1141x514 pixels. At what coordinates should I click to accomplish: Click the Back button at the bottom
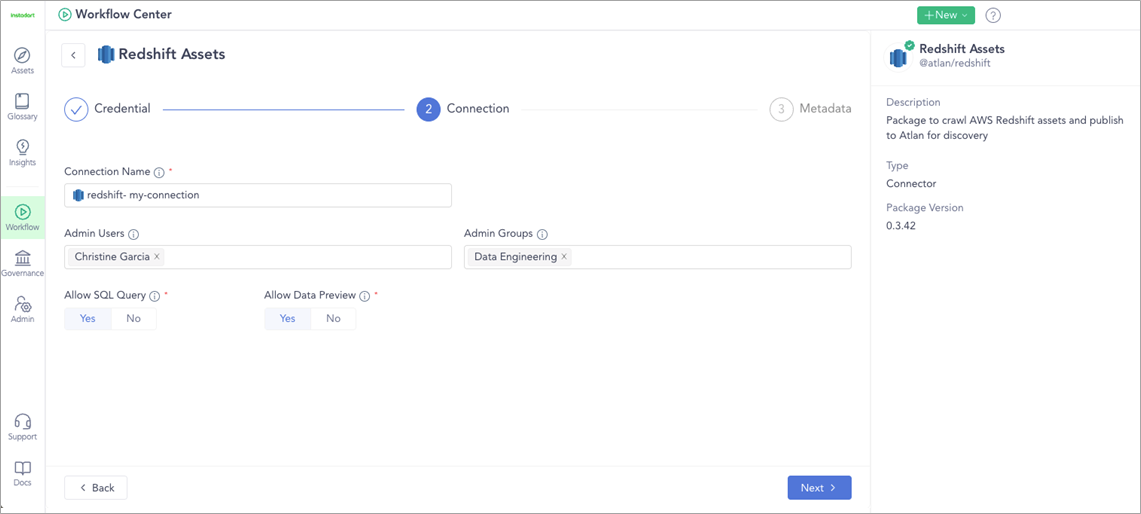coord(96,488)
